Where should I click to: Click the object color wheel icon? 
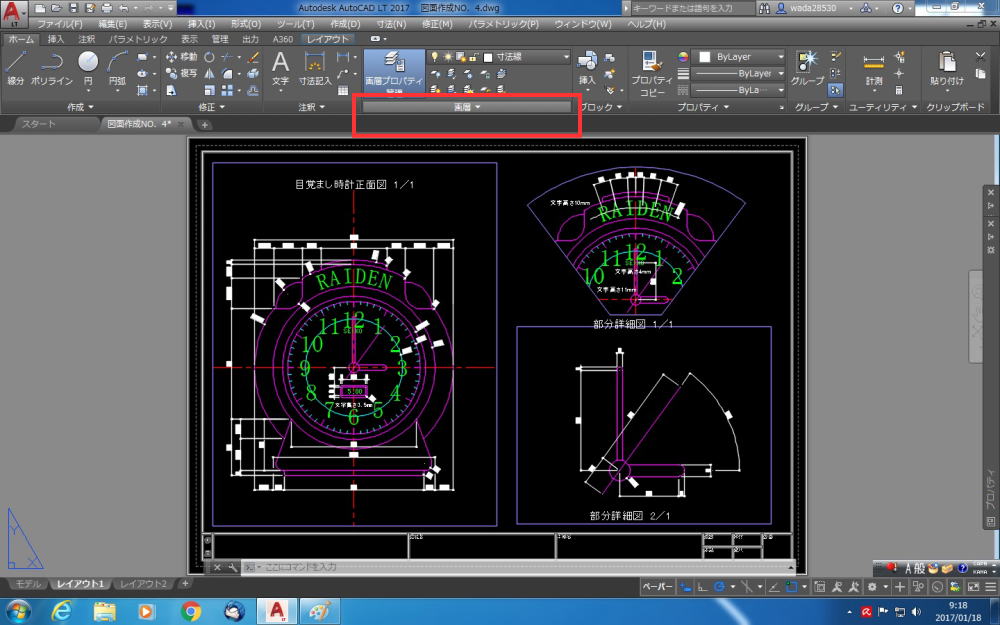tap(683, 57)
